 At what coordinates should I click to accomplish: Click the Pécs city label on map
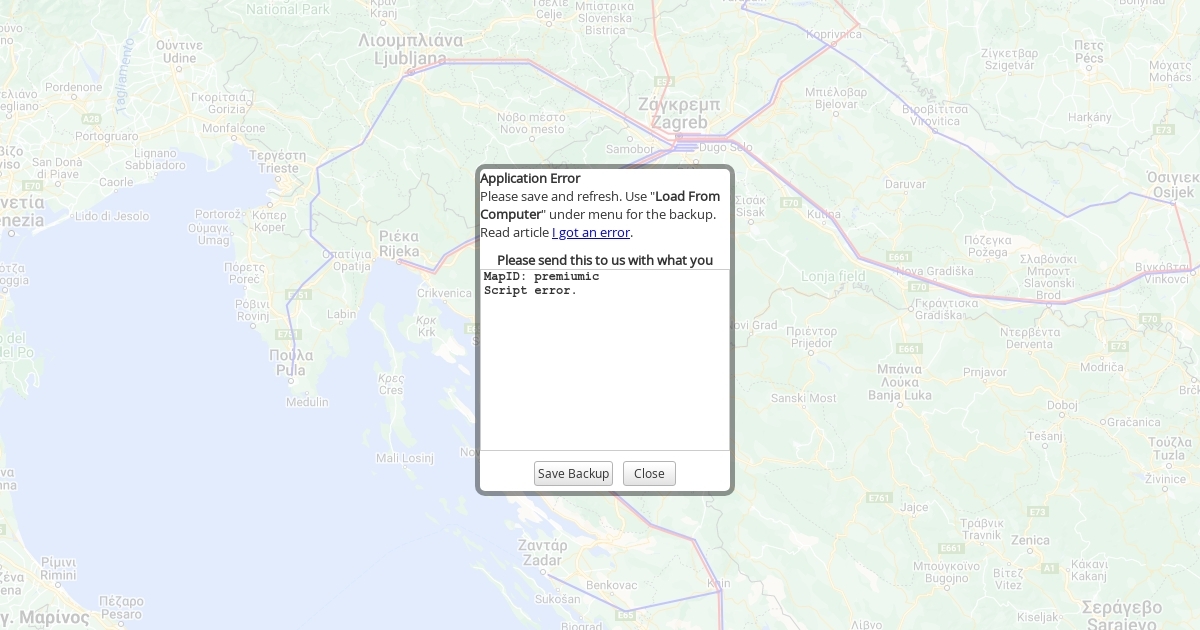coord(1089,52)
